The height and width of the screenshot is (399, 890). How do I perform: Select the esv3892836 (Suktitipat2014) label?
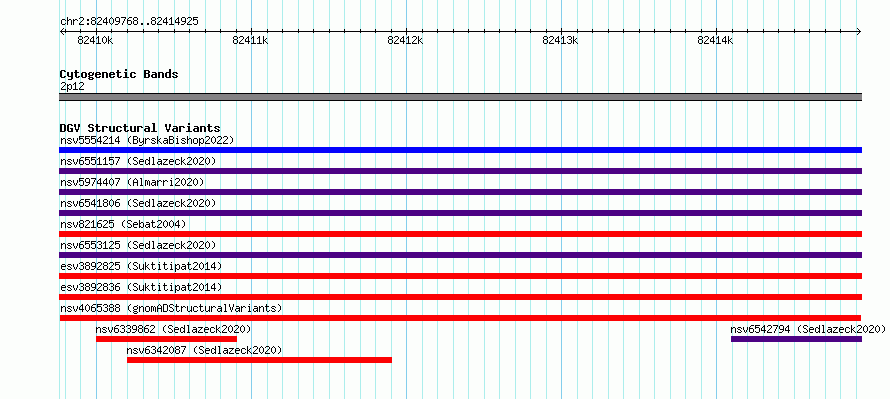pos(141,287)
